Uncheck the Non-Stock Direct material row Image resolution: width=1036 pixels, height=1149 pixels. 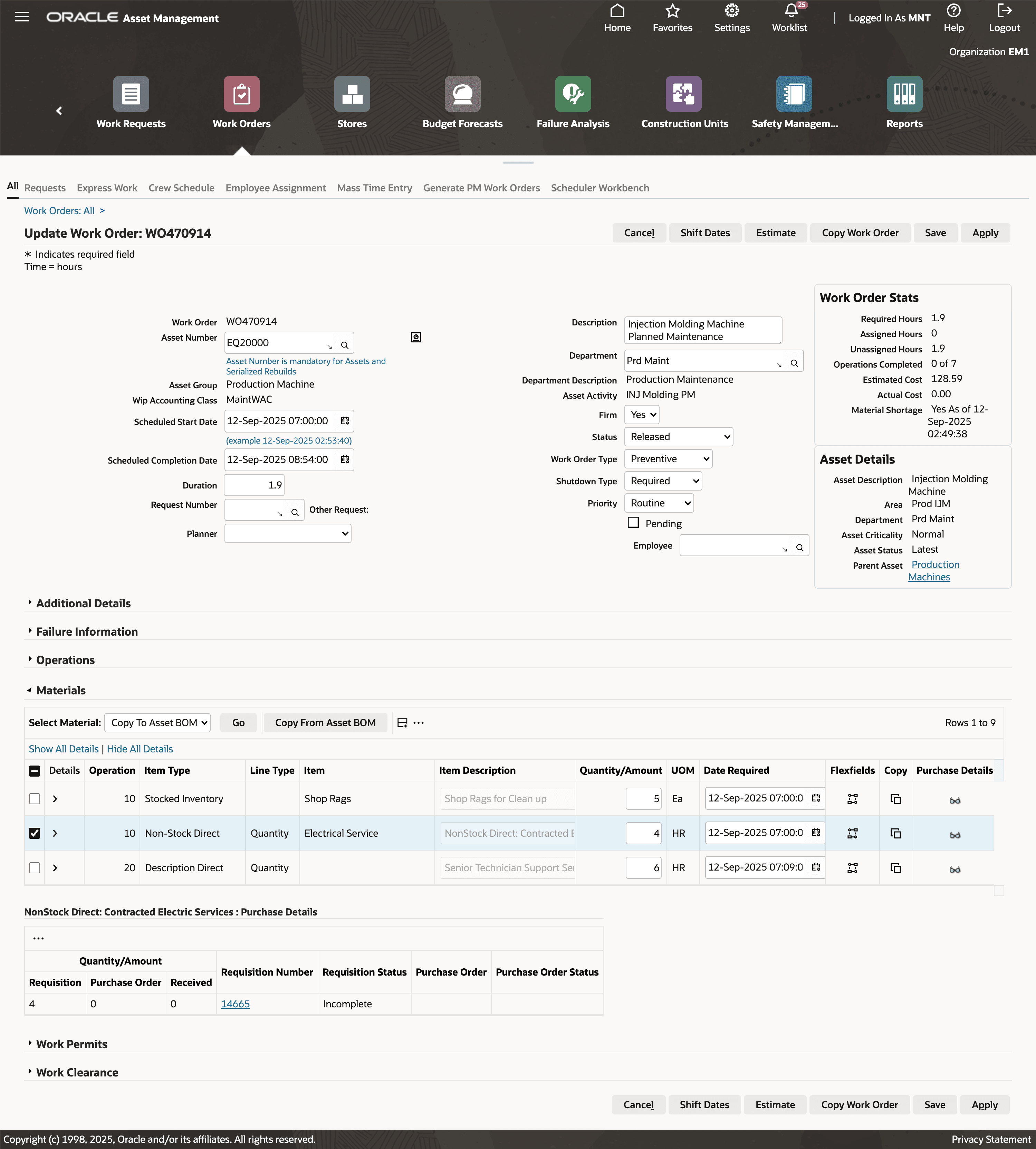[x=35, y=833]
